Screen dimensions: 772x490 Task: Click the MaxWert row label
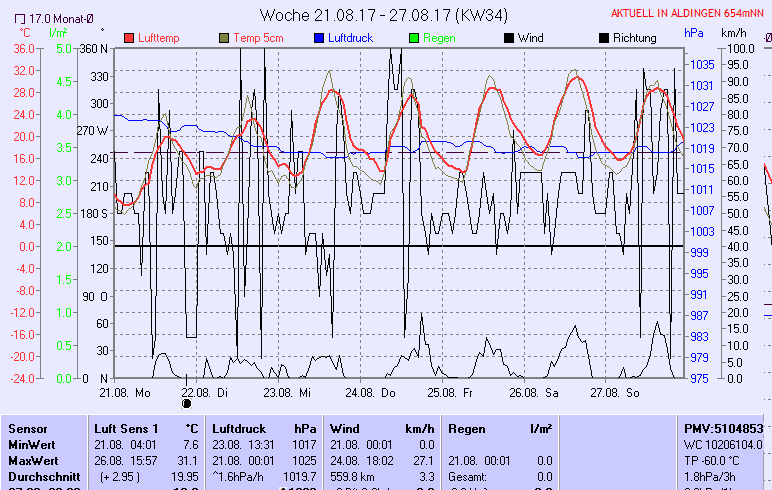[x=33, y=460]
